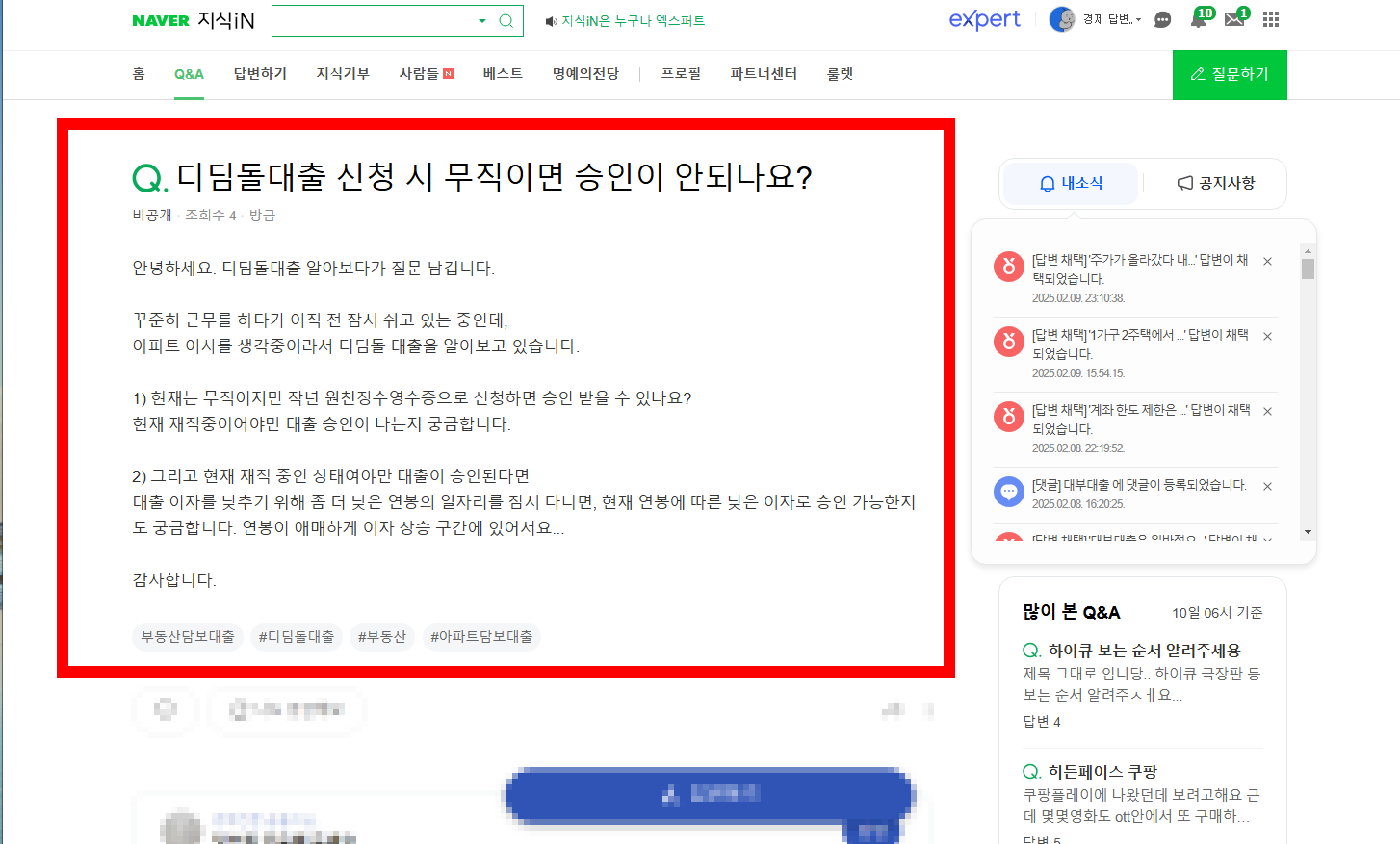This screenshot has width=1400, height=844.
Task: Click the question title '디딤돌대출 신청 시 무직이면'
Action: (x=494, y=176)
